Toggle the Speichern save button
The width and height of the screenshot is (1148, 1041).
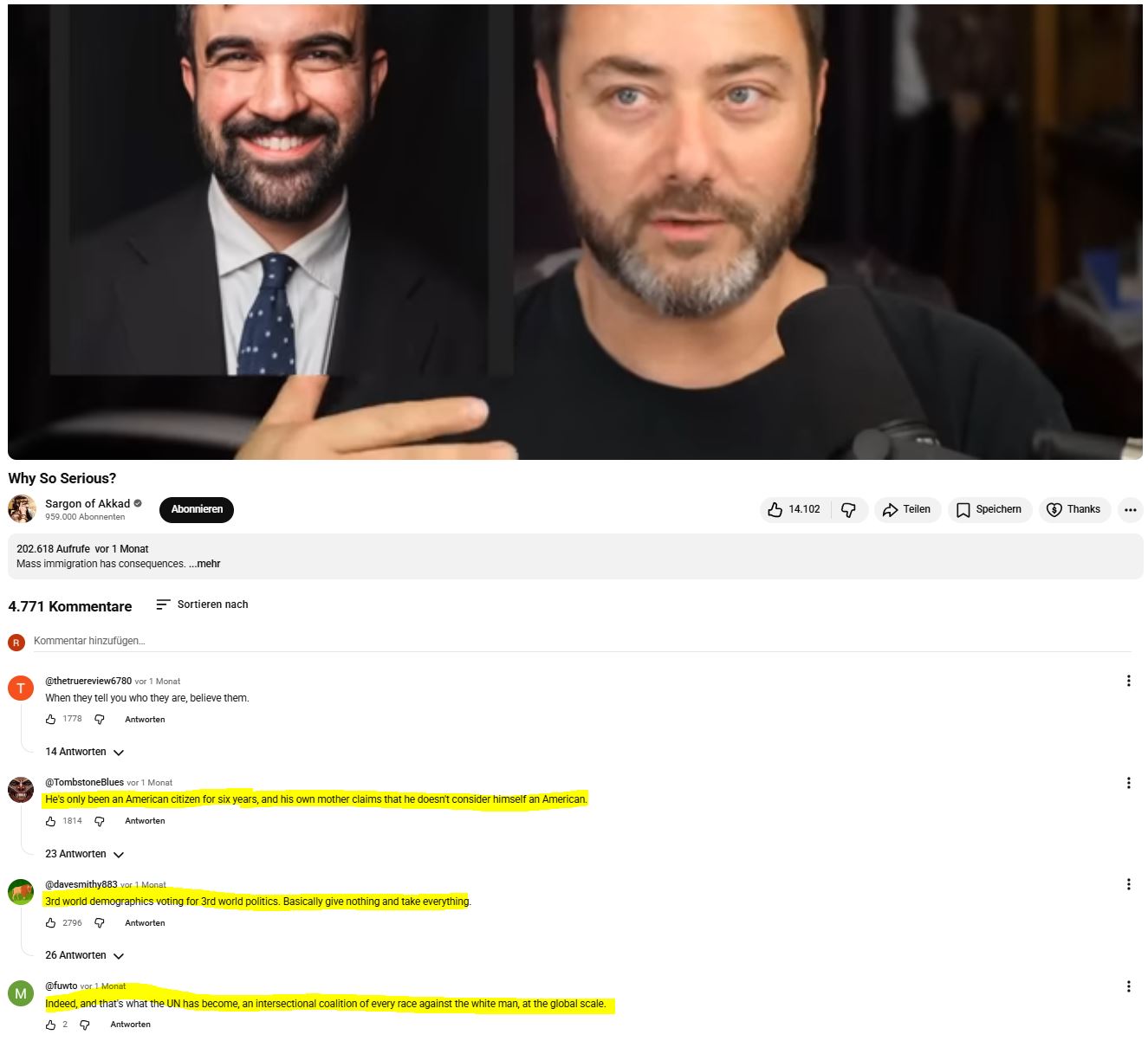point(989,509)
